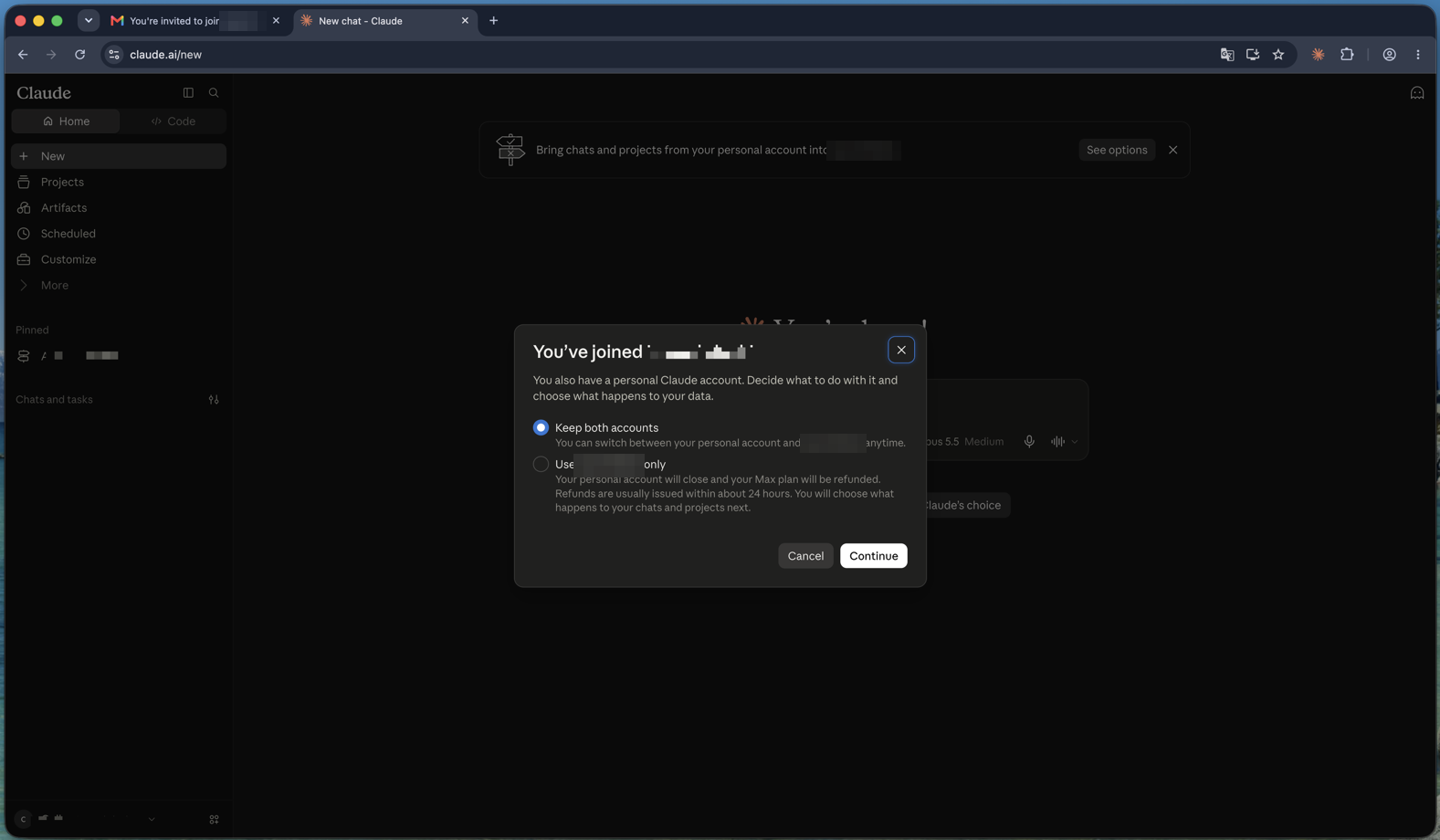The image size is (1440, 840).
Task: Click the grid icon at sidebar bottom right
Action: (215, 819)
